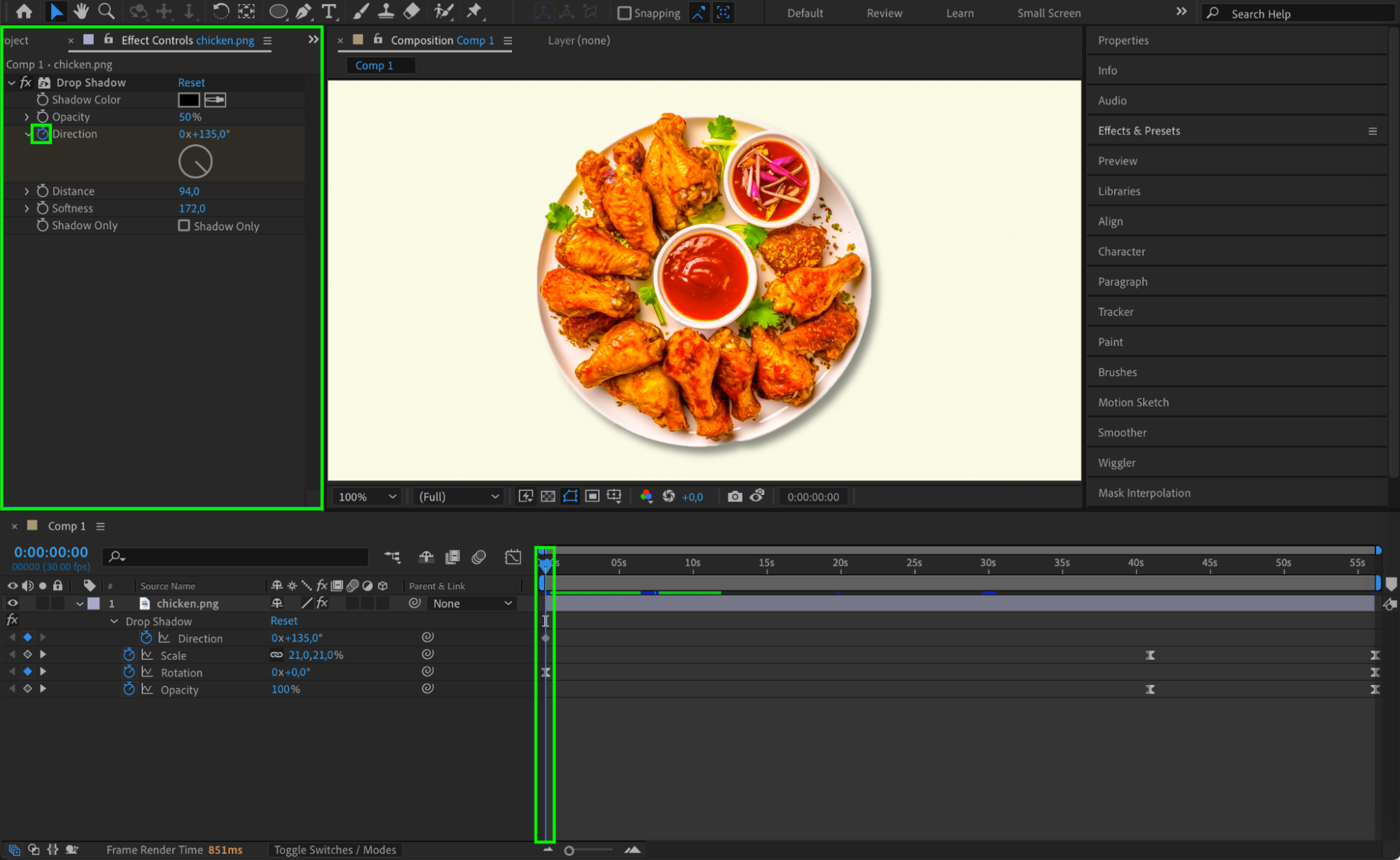Select the Hand tool

[x=81, y=11]
